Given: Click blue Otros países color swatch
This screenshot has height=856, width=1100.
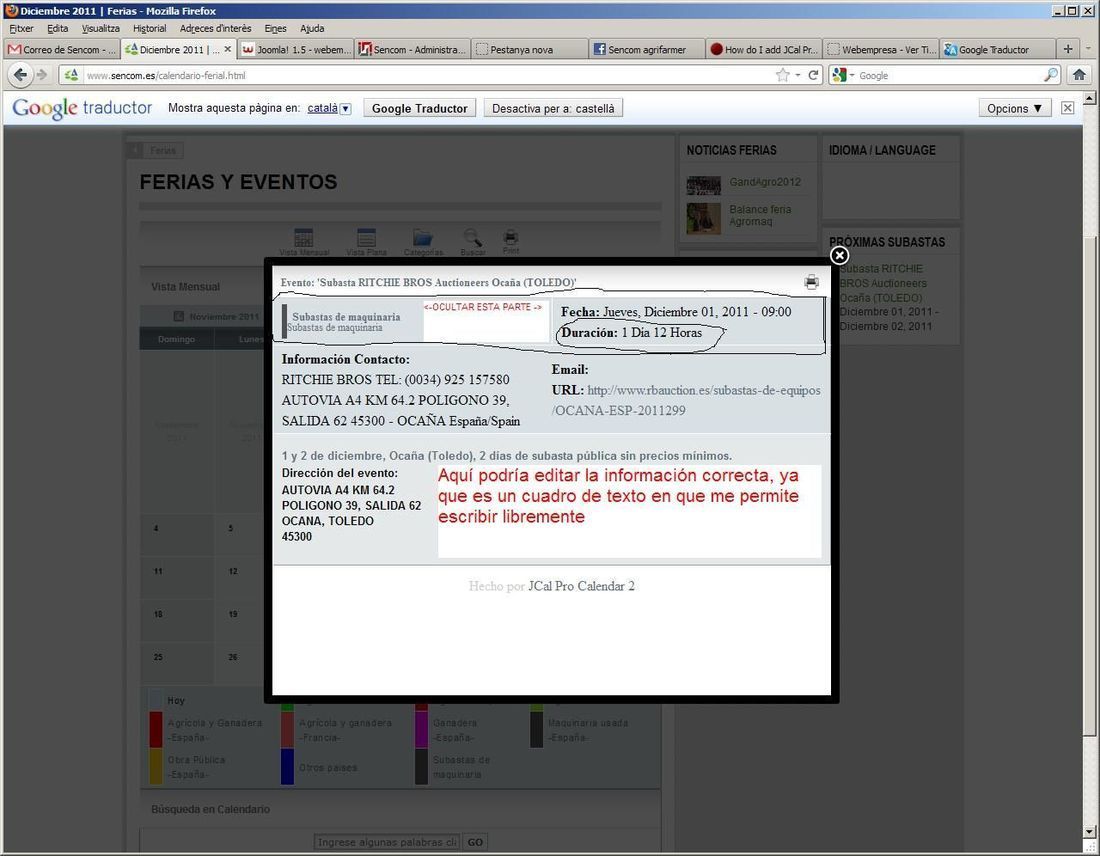Looking at the screenshot, I should (287, 767).
